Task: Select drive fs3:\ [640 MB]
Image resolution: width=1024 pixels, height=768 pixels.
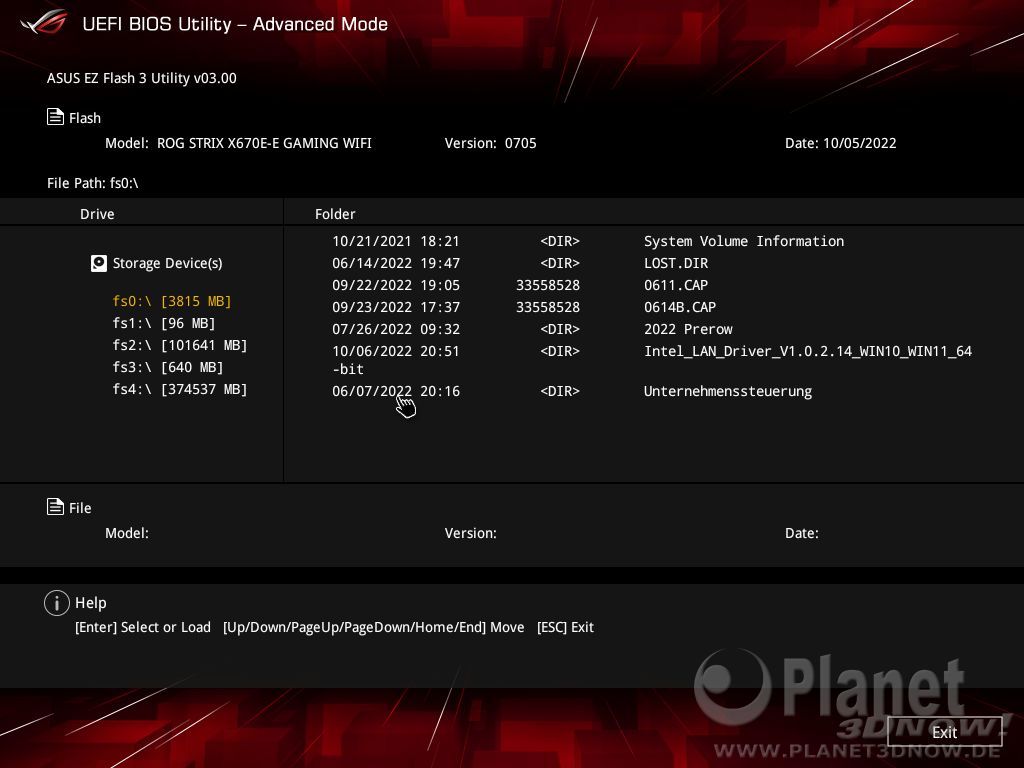Action: coord(168,368)
